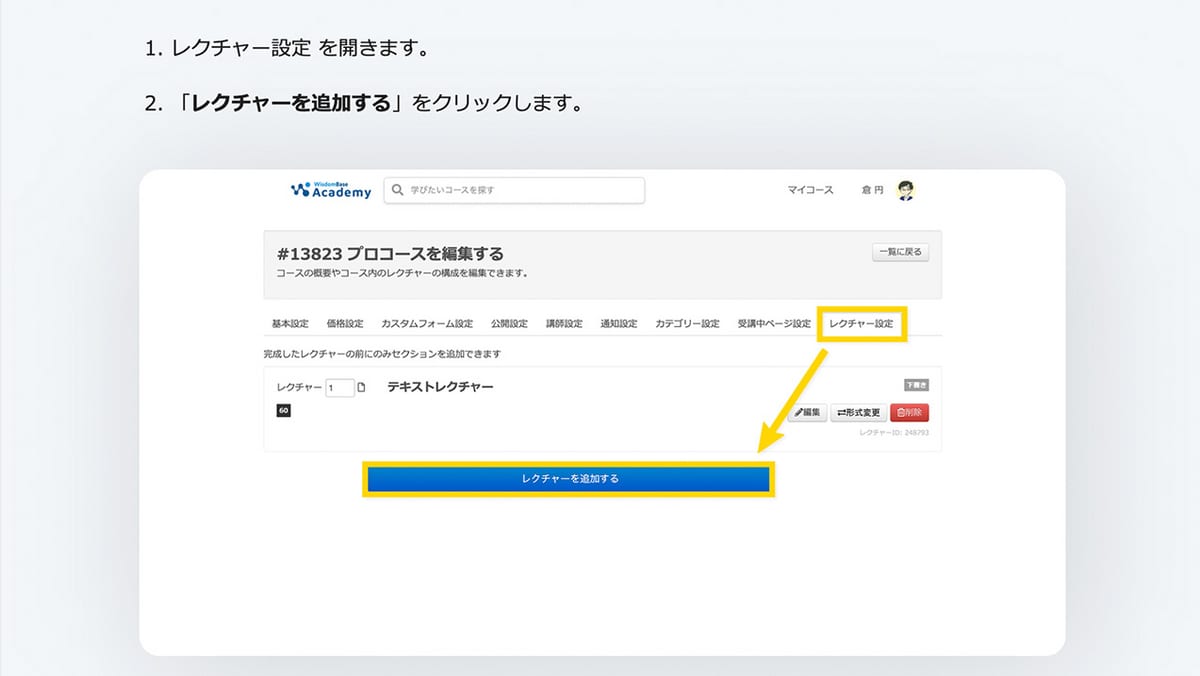Click the レクチャー設定 tab
Viewport: 1200px width, 676px height.
(x=862, y=324)
